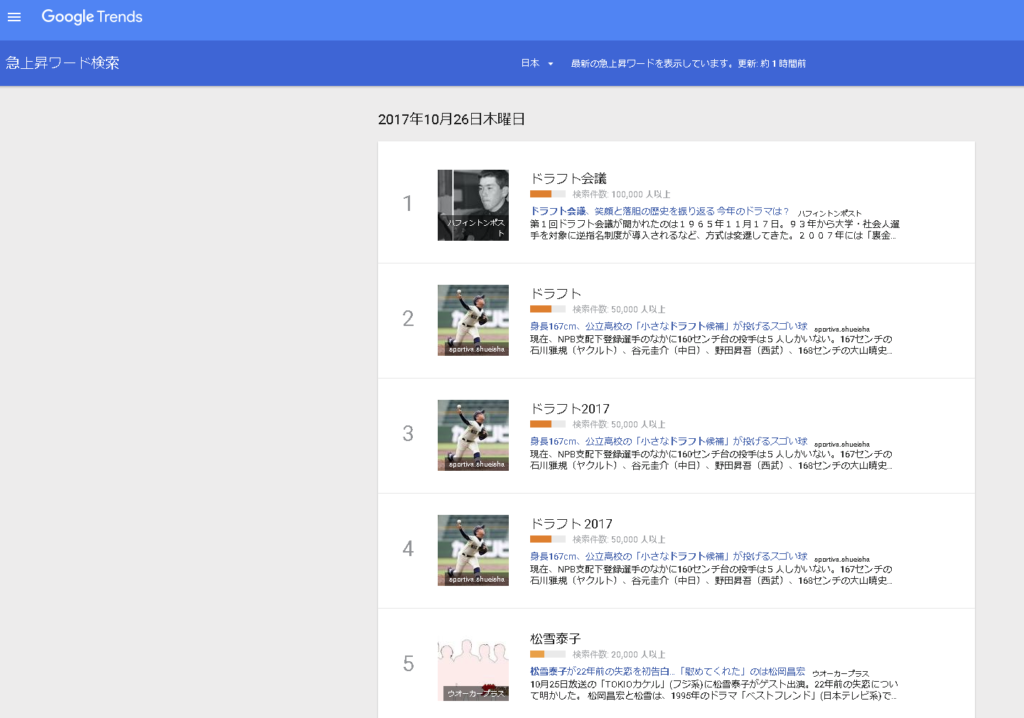Viewport: 1024px width, 718px height.
Task: Click the search volume bar for ドラフト会議
Action: pos(547,194)
